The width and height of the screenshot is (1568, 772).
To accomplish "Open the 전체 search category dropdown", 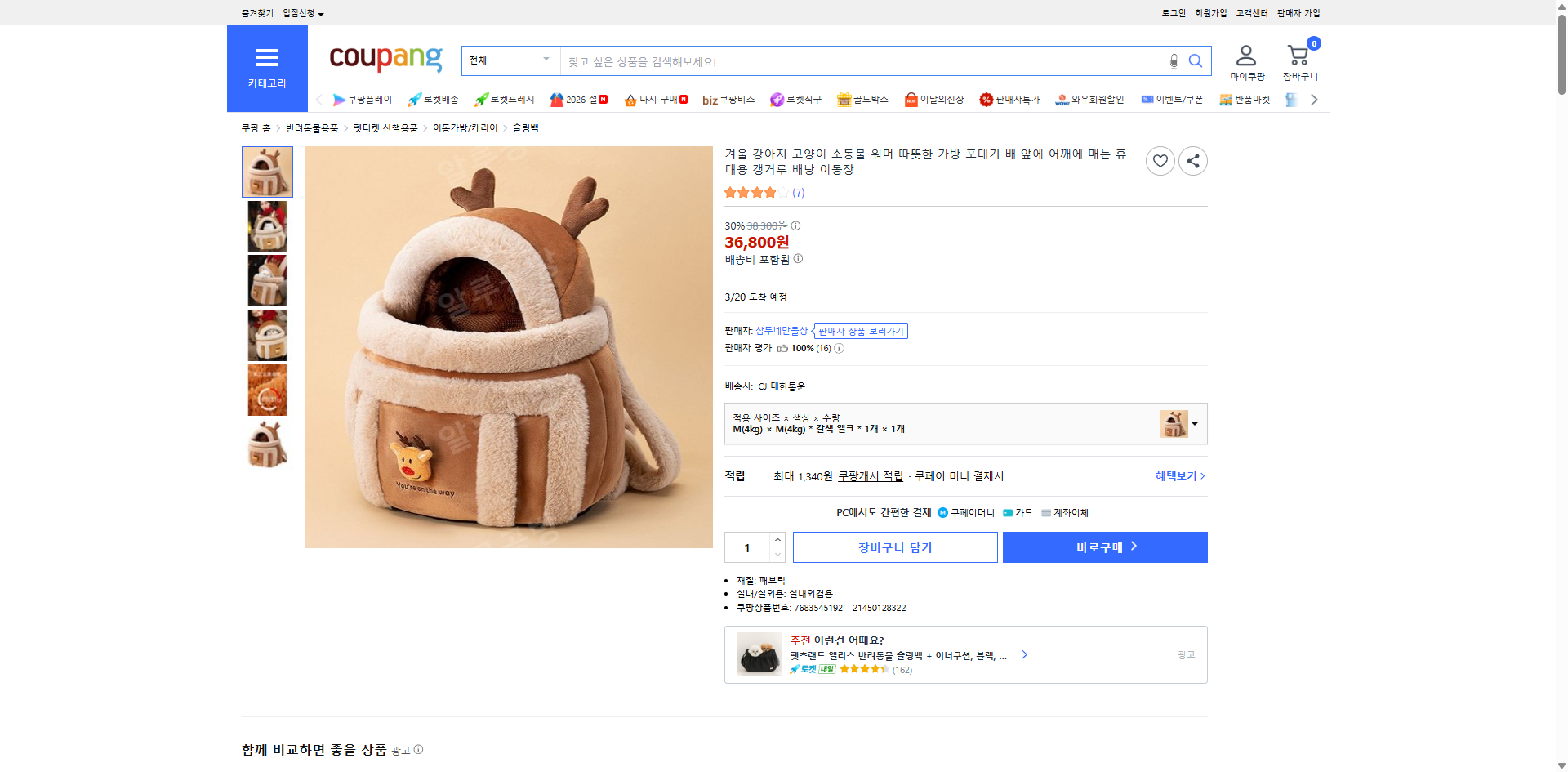I will pyautogui.click(x=510, y=60).
